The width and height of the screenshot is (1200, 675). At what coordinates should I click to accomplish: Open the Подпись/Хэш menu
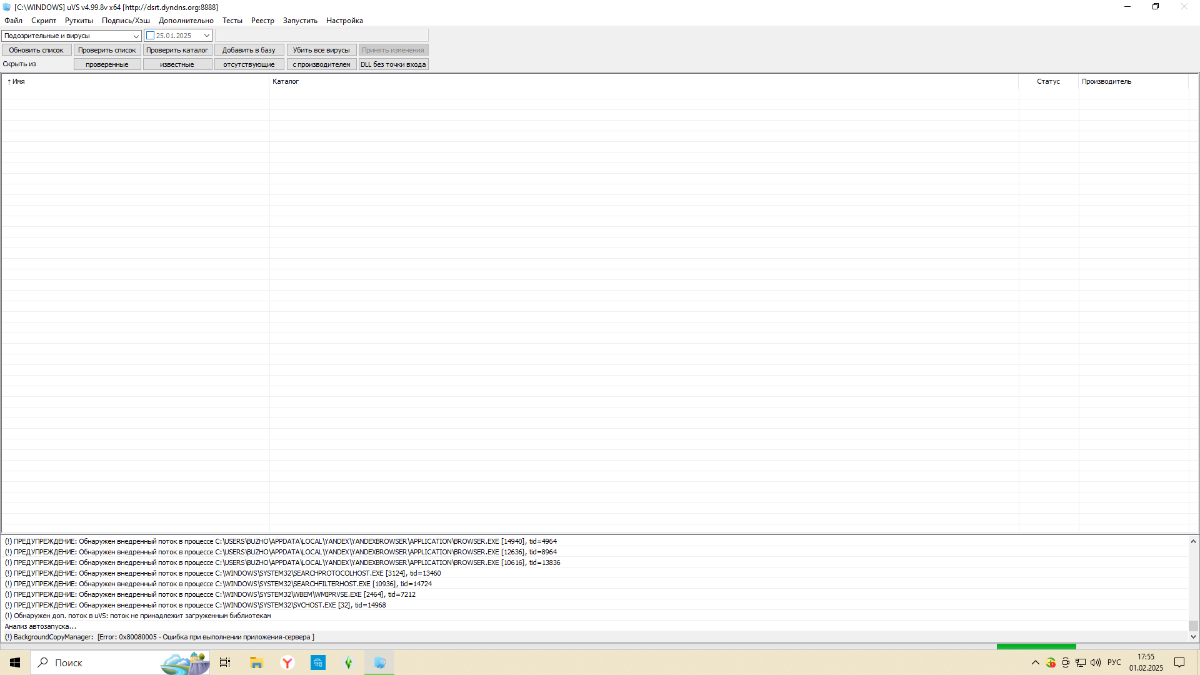point(126,20)
